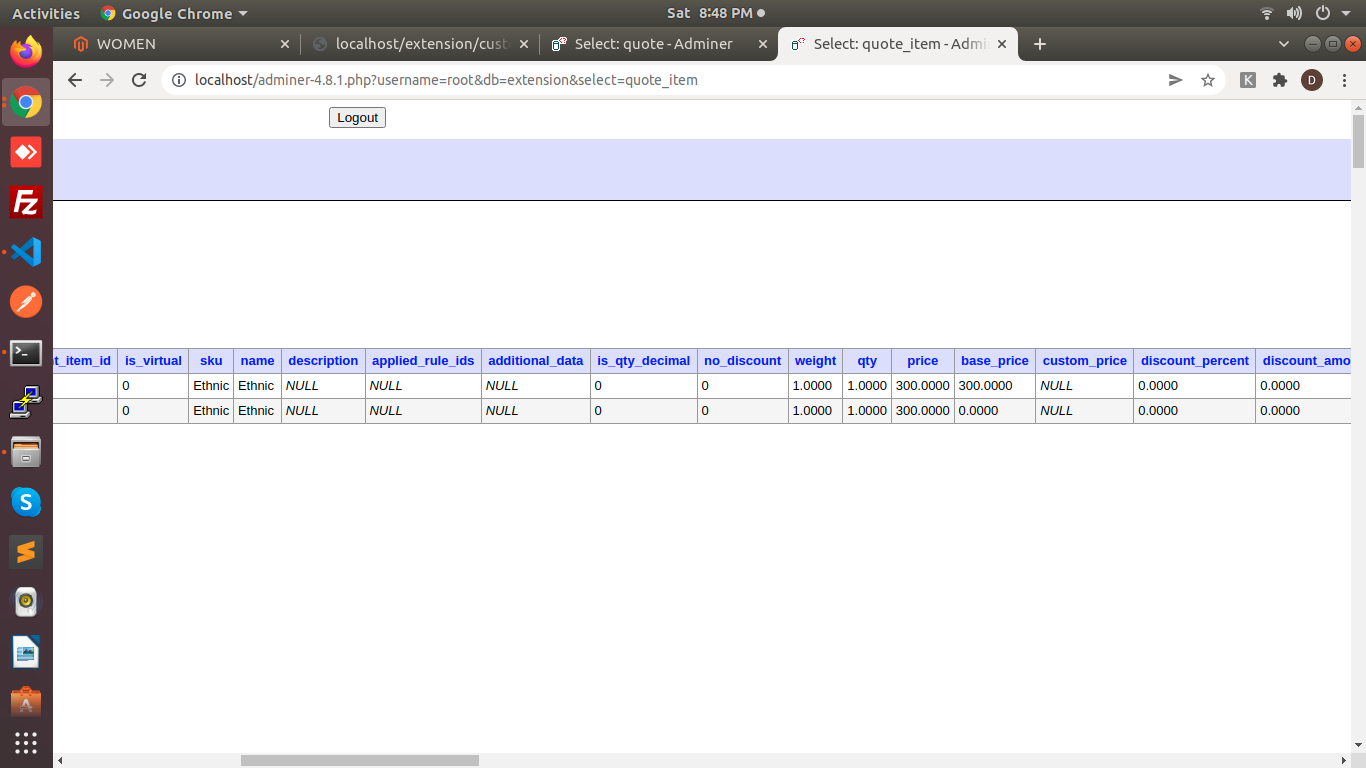1366x768 pixels.
Task: Open Skype from the dock
Action: [26, 502]
